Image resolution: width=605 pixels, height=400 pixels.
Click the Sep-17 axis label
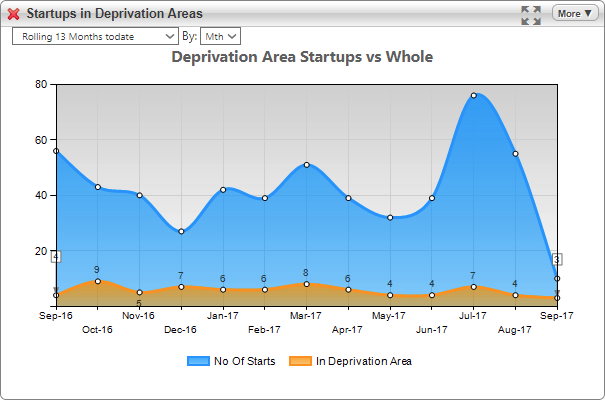coord(557,316)
